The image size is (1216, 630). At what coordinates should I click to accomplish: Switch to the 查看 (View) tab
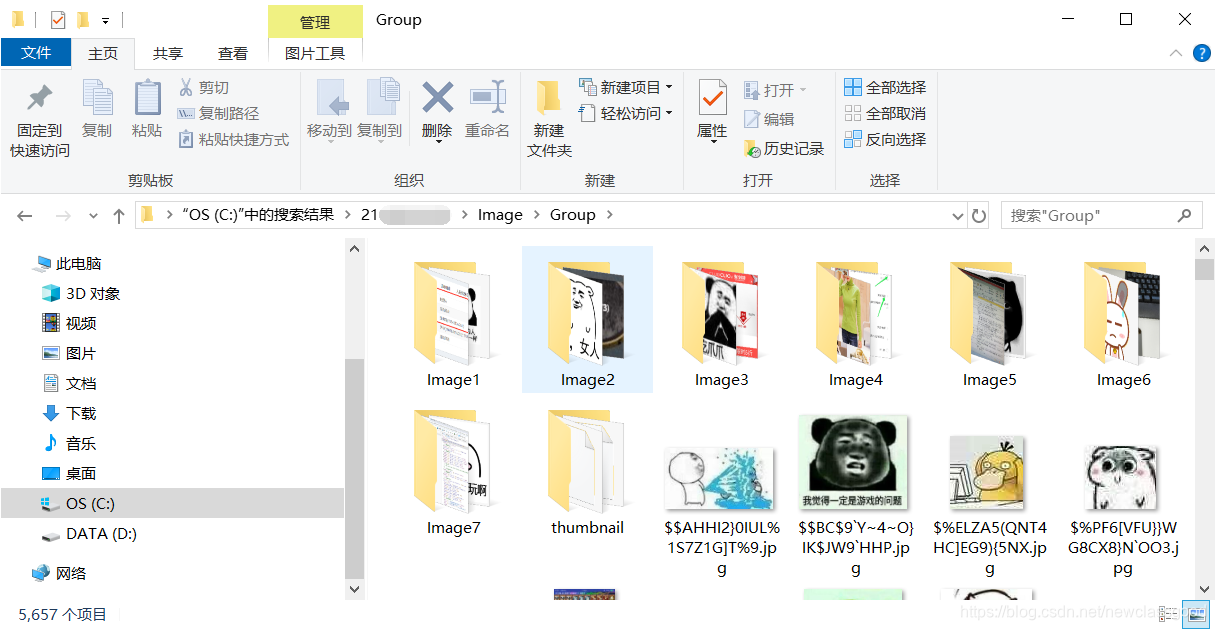(x=232, y=52)
